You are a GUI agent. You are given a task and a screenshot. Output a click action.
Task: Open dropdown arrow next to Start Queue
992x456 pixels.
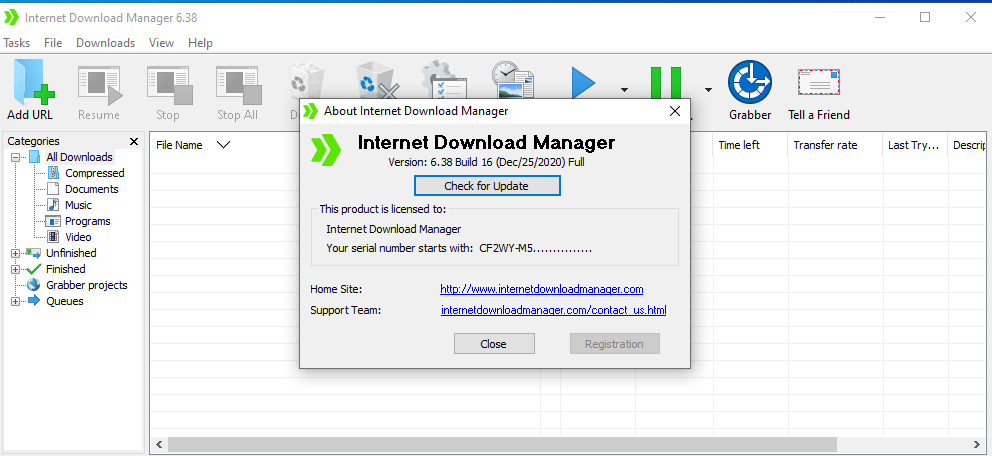(624, 90)
